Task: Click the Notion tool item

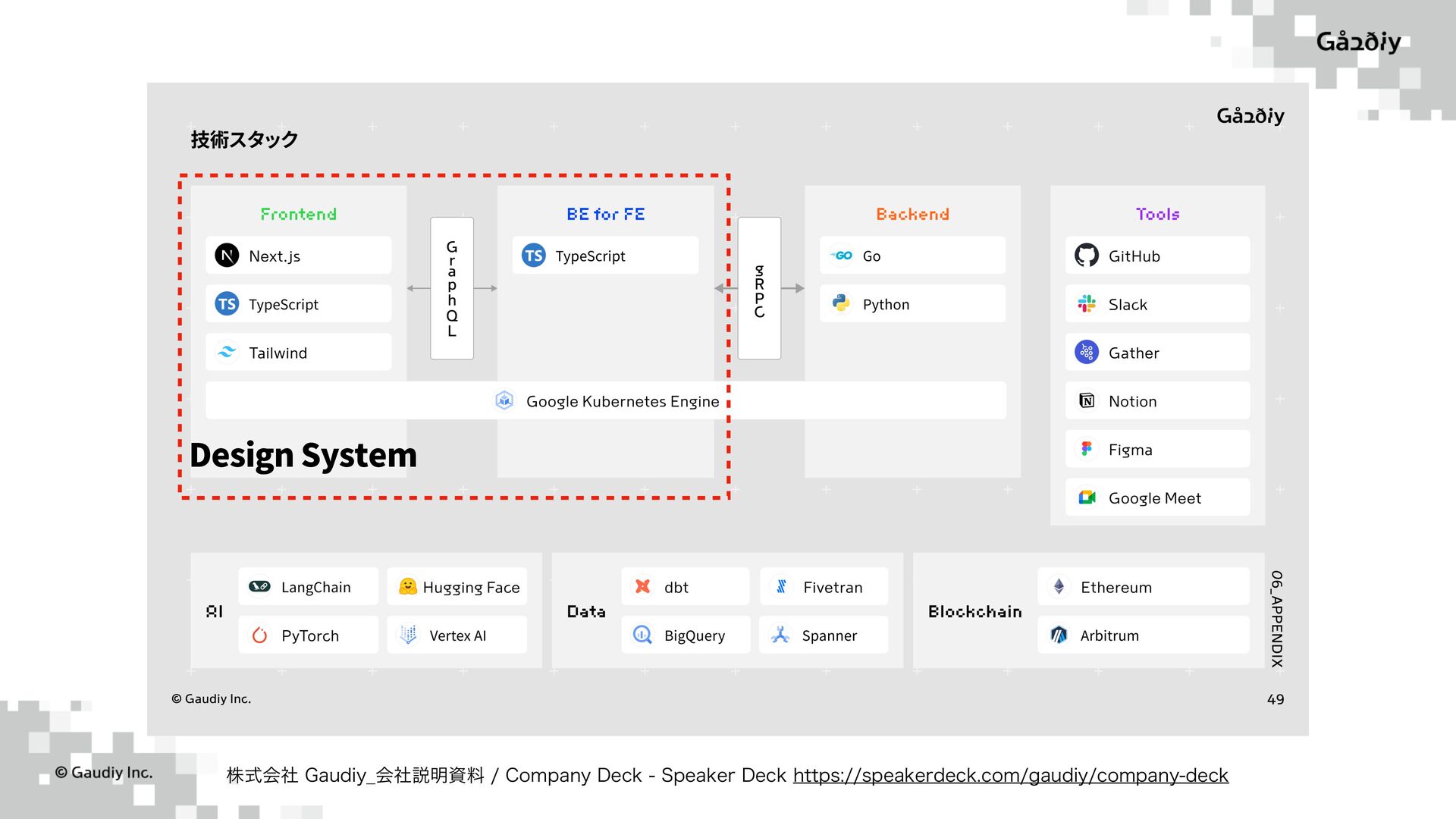Action: pyautogui.click(x=1156, y=400)
